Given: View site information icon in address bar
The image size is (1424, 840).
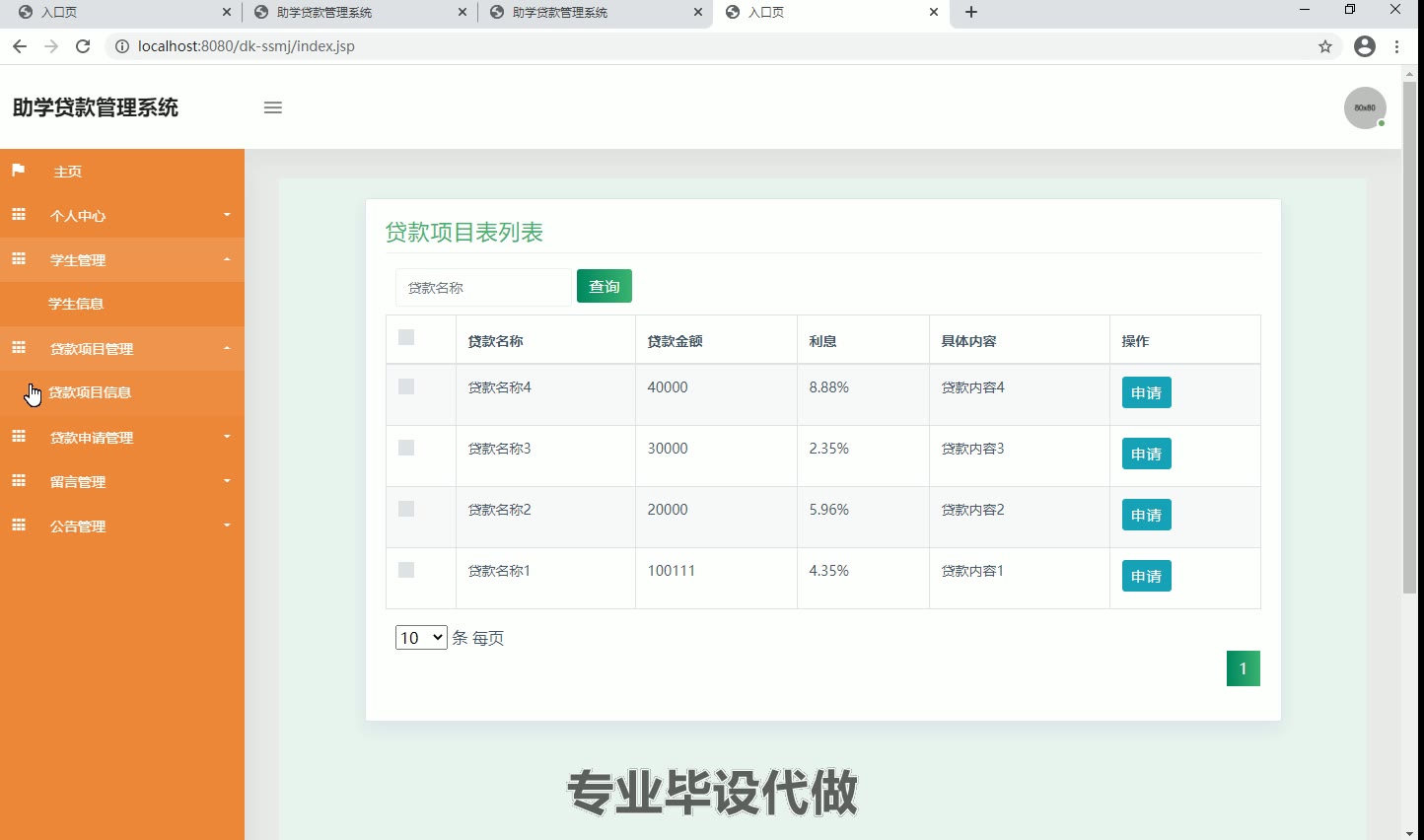Looking at the screenshot, I should pos(122,46).
